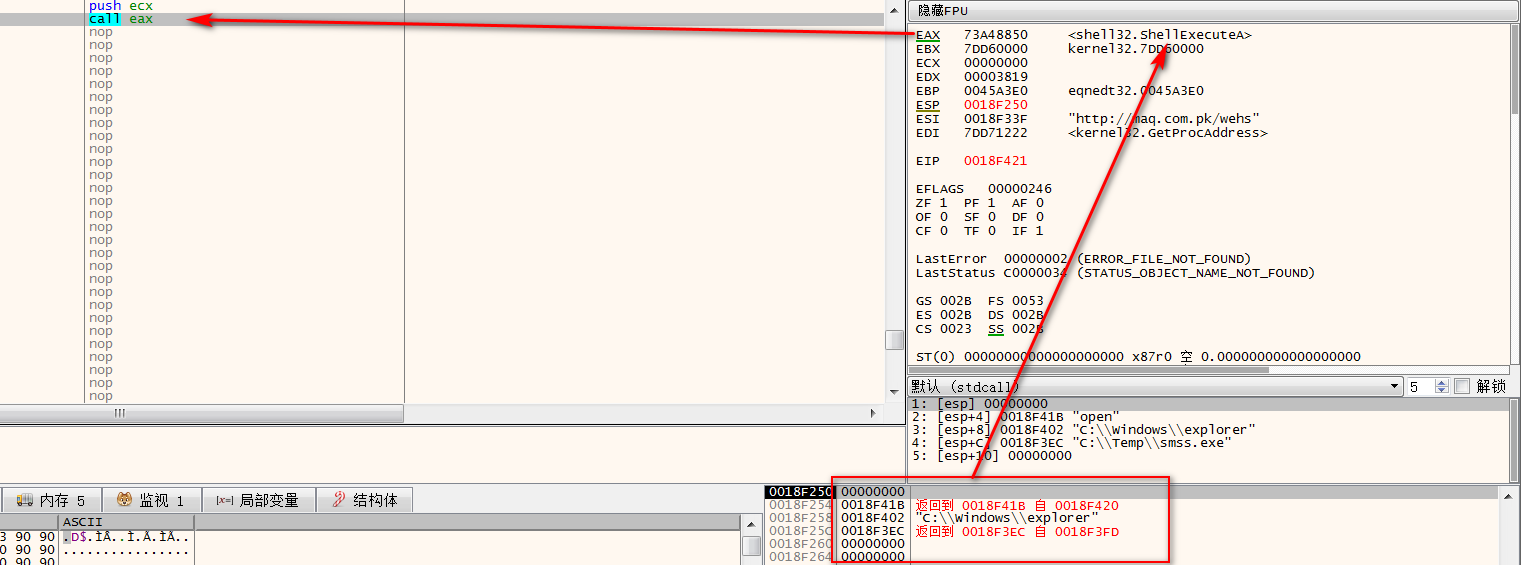Click the disassembly horizontal scrollbar thumb
This screenshot has height=565, width=1521.
(x=201, y=413)
